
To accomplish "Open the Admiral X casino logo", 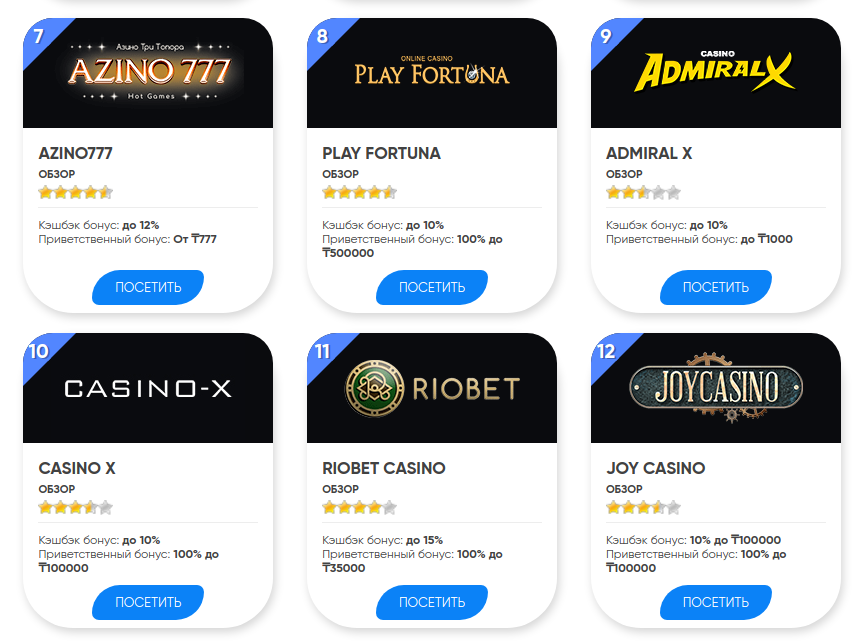I will coord(715,71).
